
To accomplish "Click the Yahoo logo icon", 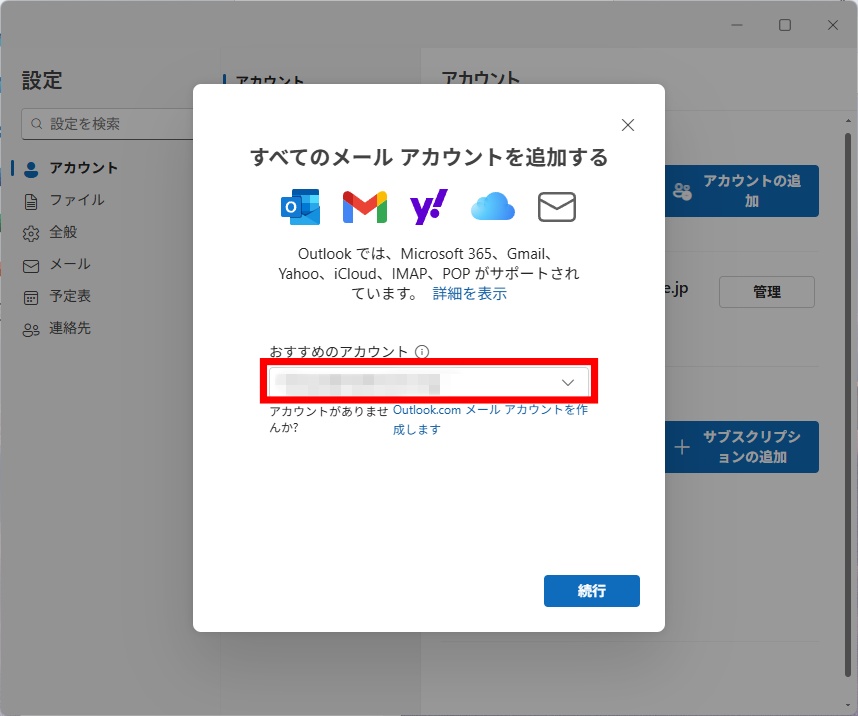I will coord(428,207).
